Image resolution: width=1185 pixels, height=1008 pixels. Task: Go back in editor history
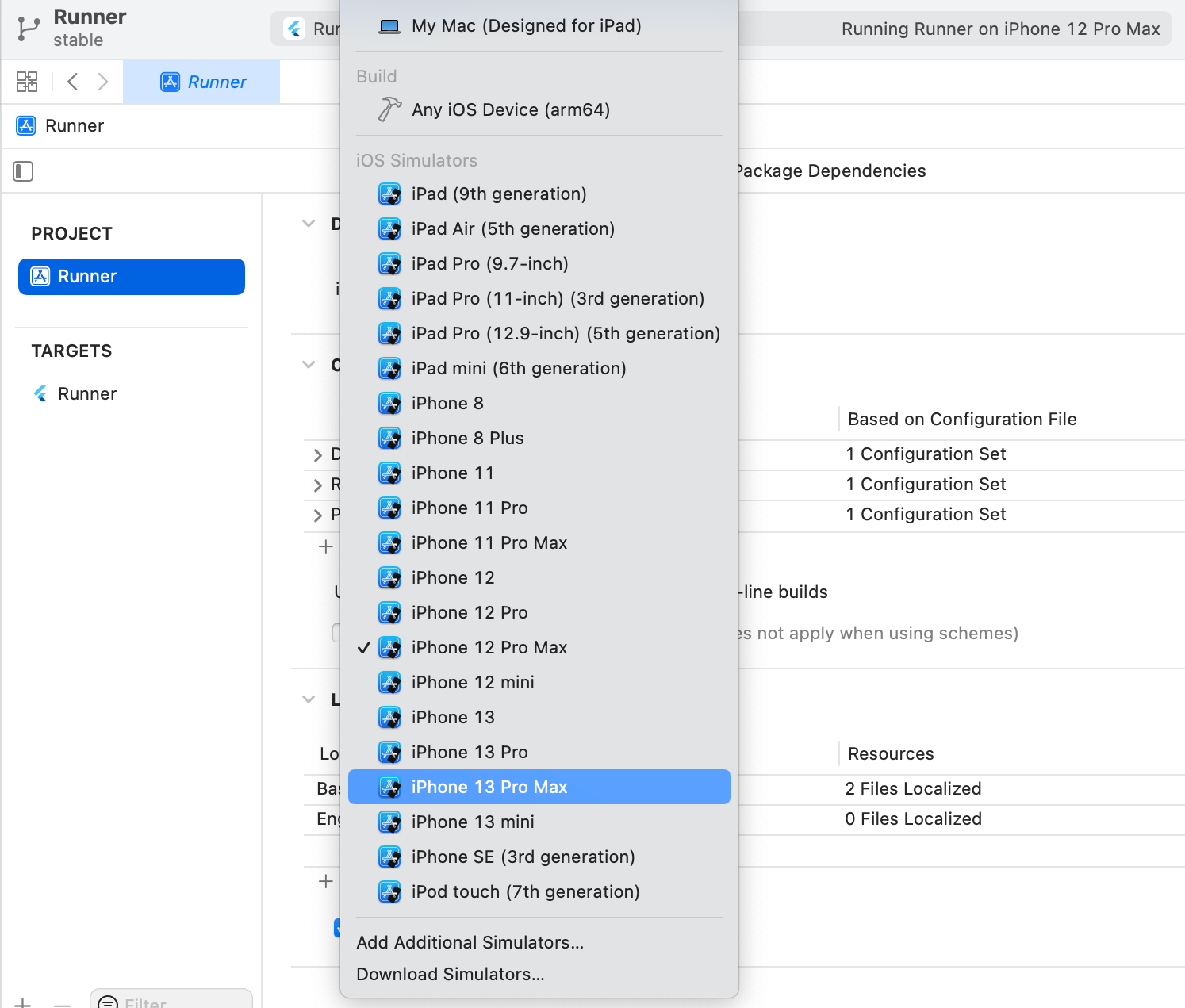tap(73, 82)
